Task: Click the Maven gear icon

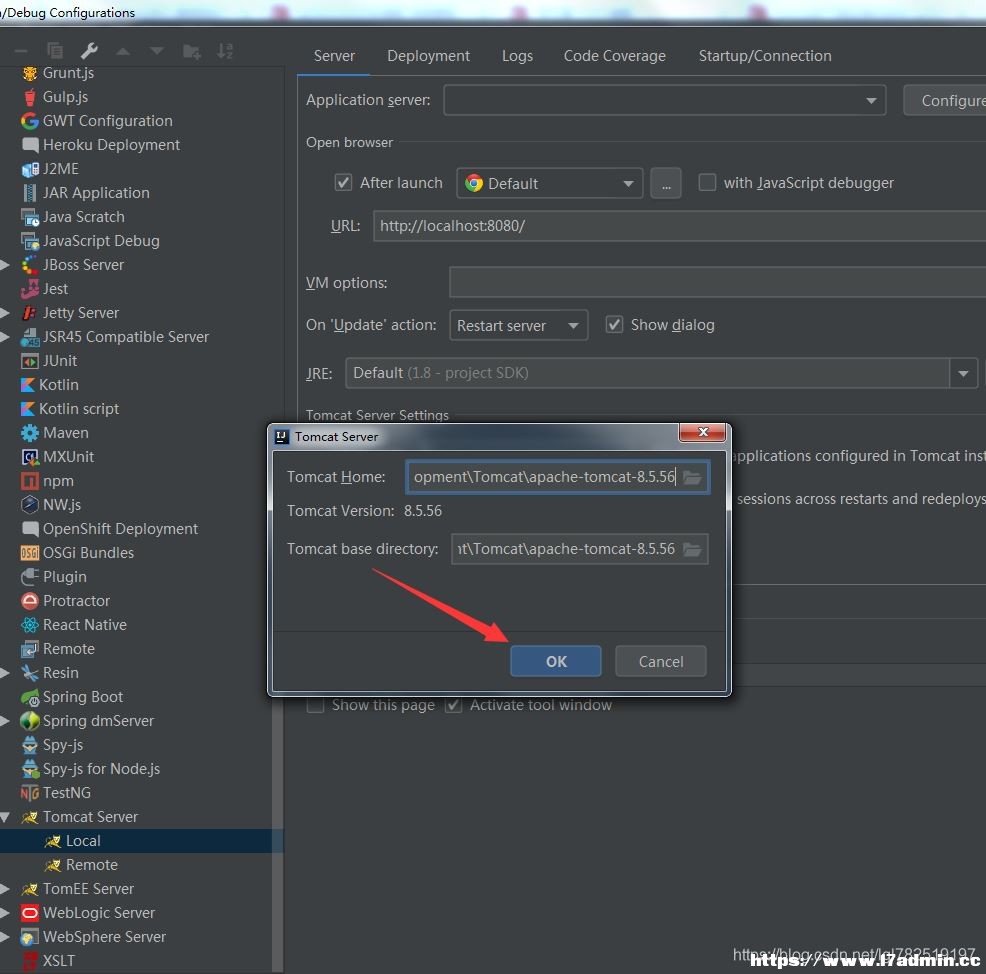Action: click(x=30, y=433)
